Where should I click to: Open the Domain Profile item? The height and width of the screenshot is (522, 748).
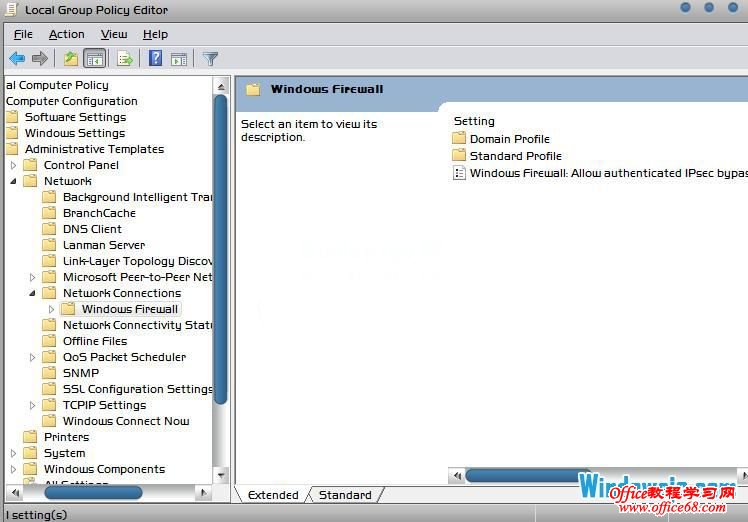(x=509, y=139)
